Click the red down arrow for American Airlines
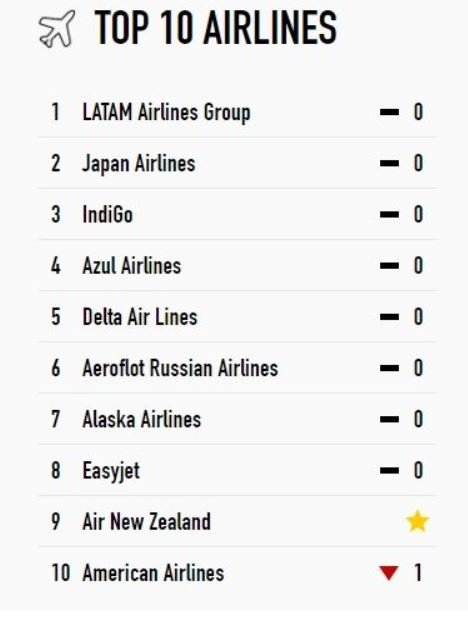The width and height of the screenshot is (468, 621). [388, 573]
